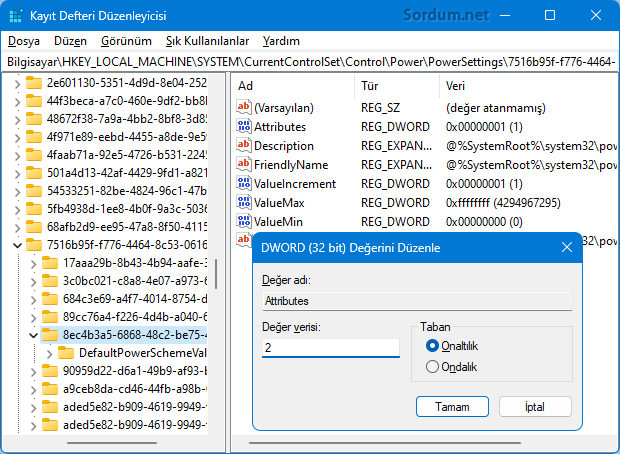Click folder icon of key 54533251-82be-4824
Viewport: 620px width, 454px height.
[34, 191]
